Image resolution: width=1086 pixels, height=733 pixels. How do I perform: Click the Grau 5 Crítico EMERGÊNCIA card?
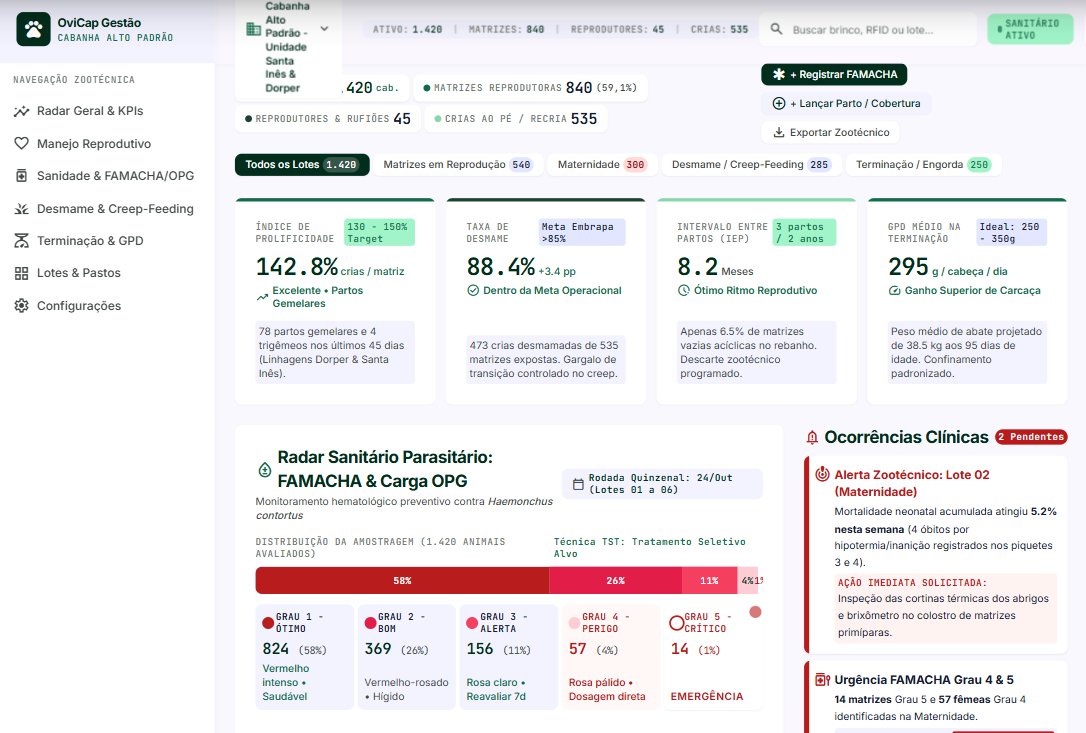pyautogui.click(x=711, y=657)
